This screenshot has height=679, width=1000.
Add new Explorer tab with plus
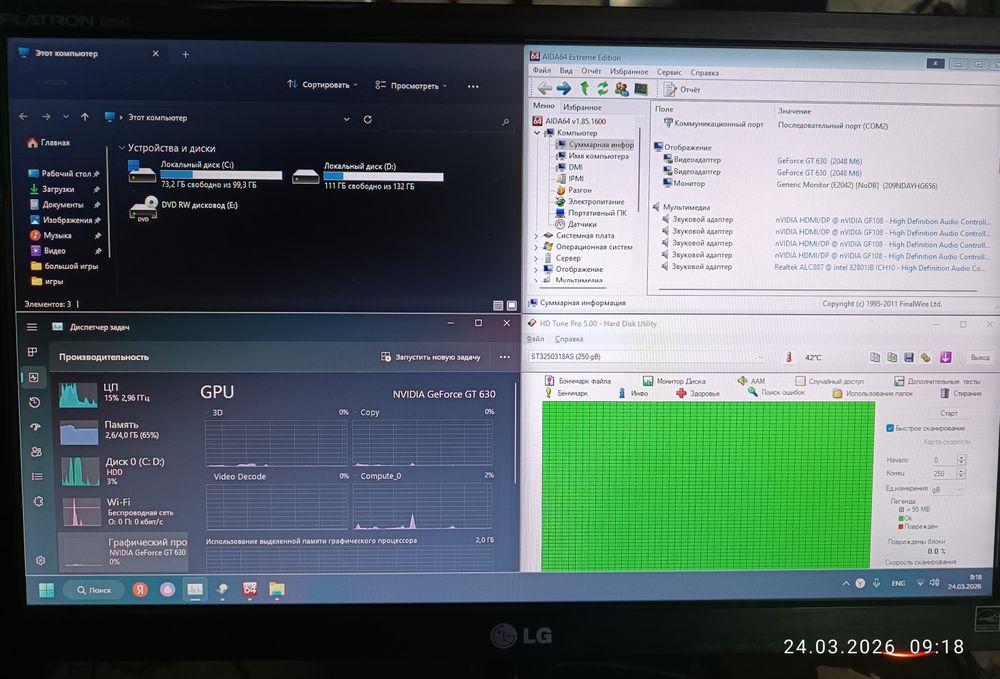pos(186,55)
